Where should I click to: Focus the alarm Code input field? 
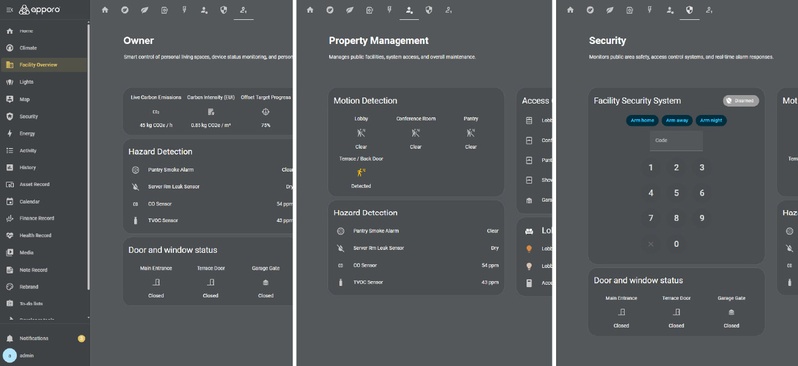(x=676, y=140)
